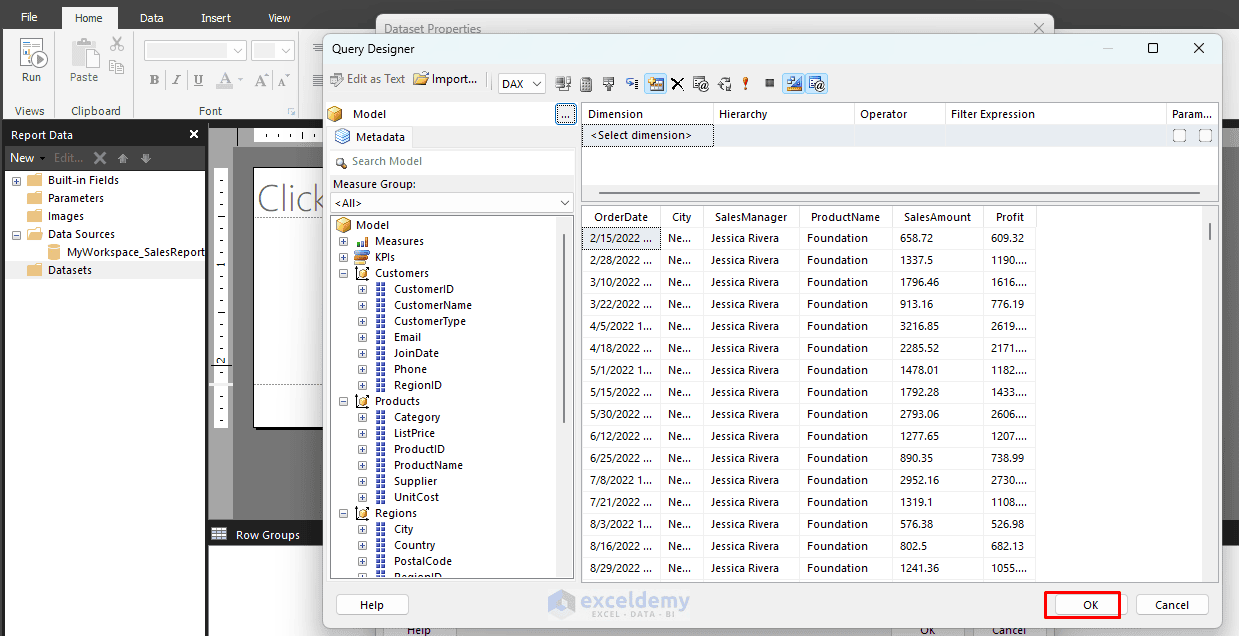Click the Prepare Query icon with curved arrows
The image size is (1239, 636).
[724, 84]
